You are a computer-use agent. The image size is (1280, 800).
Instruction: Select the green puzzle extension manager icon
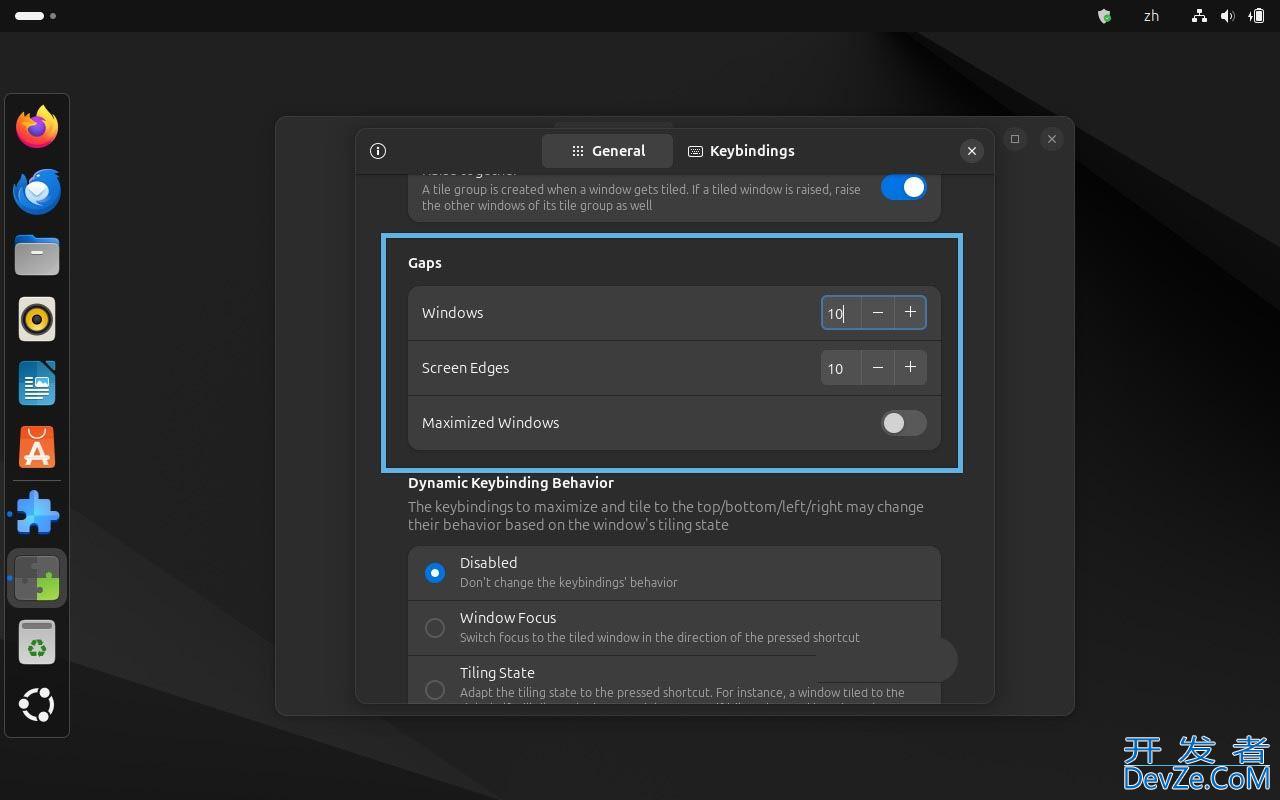[x=37, y=578]
